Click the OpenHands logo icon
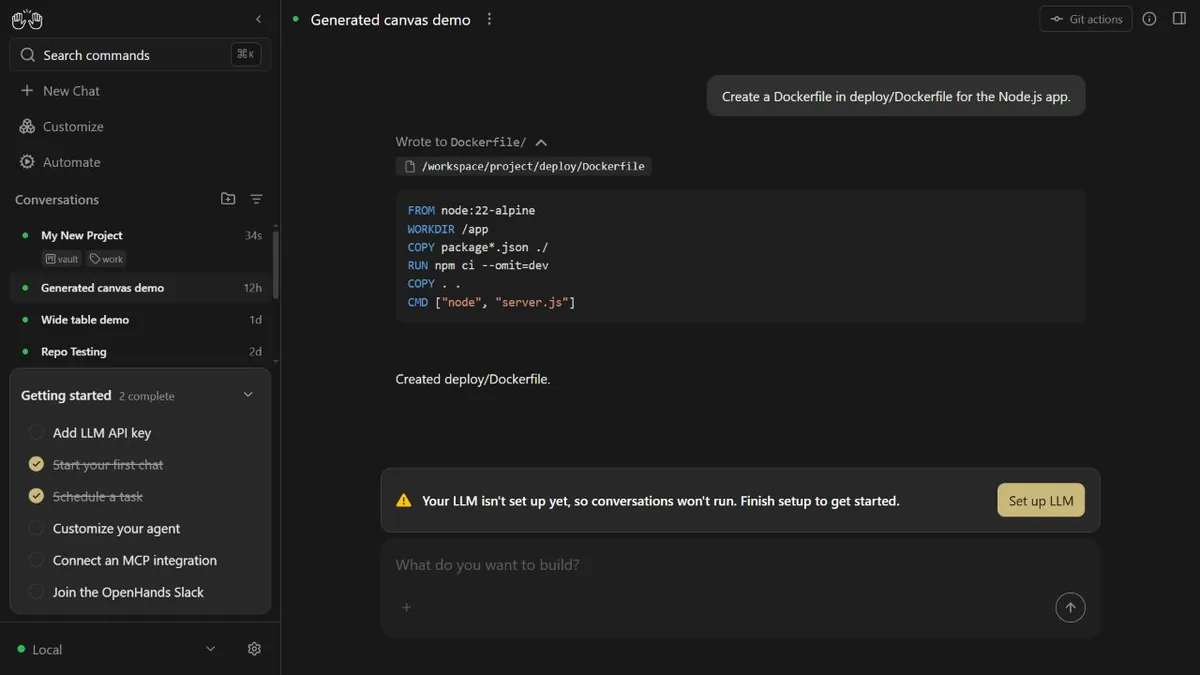The image size is (1200, 675). 27,19
